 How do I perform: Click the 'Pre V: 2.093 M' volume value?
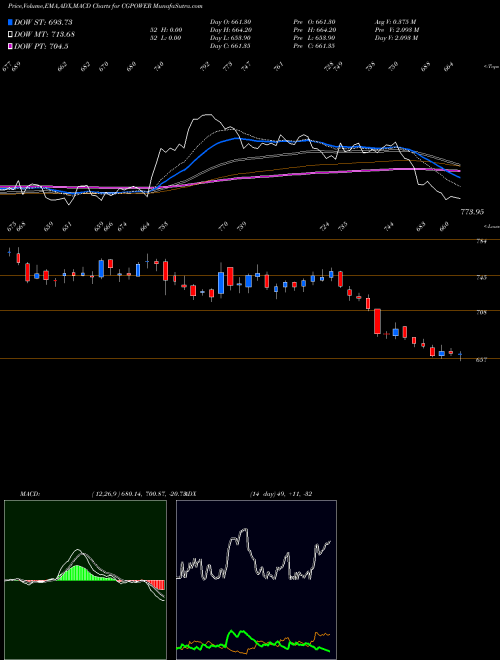397,30
